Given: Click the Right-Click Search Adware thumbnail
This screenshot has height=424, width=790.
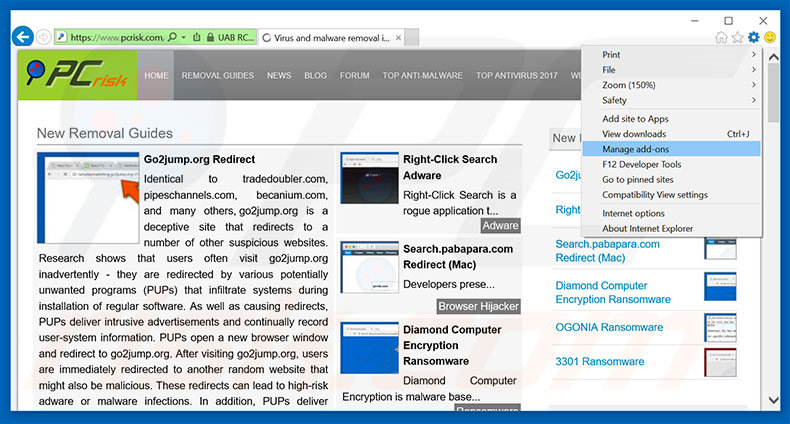Looking at the screenshot, I should coord(369,178).
